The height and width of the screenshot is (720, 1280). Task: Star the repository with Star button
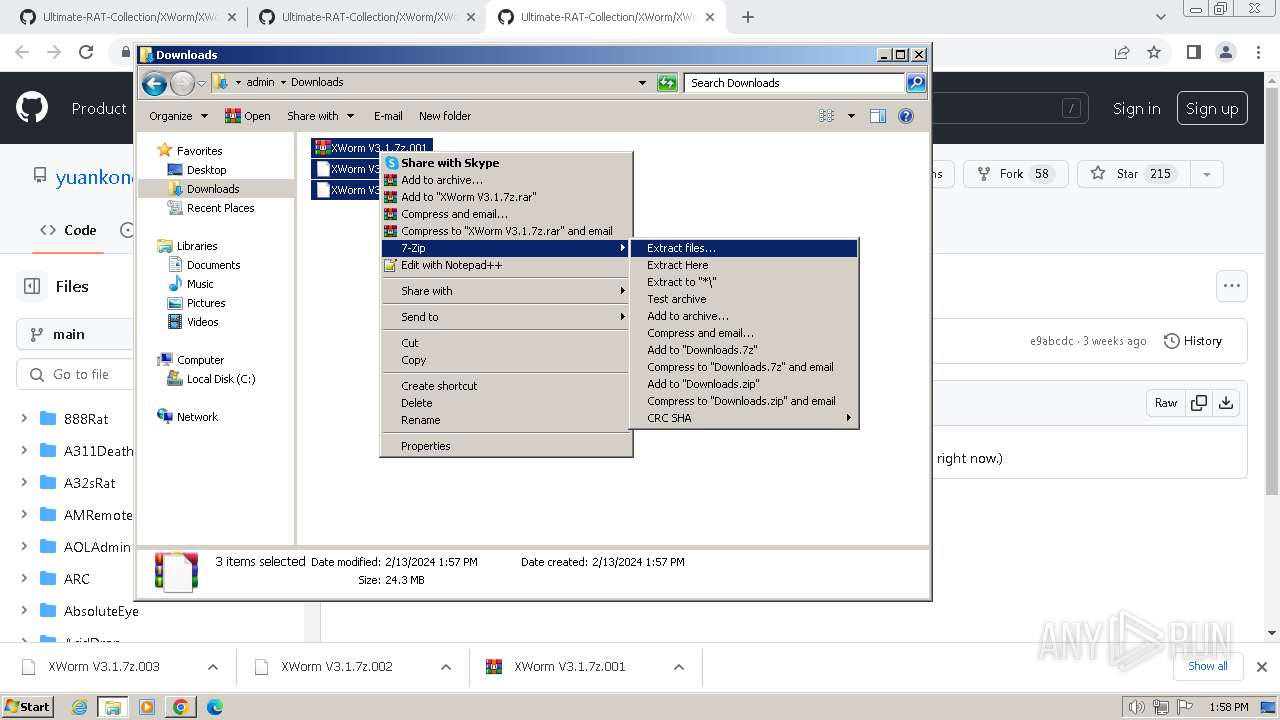point(1133,174)
